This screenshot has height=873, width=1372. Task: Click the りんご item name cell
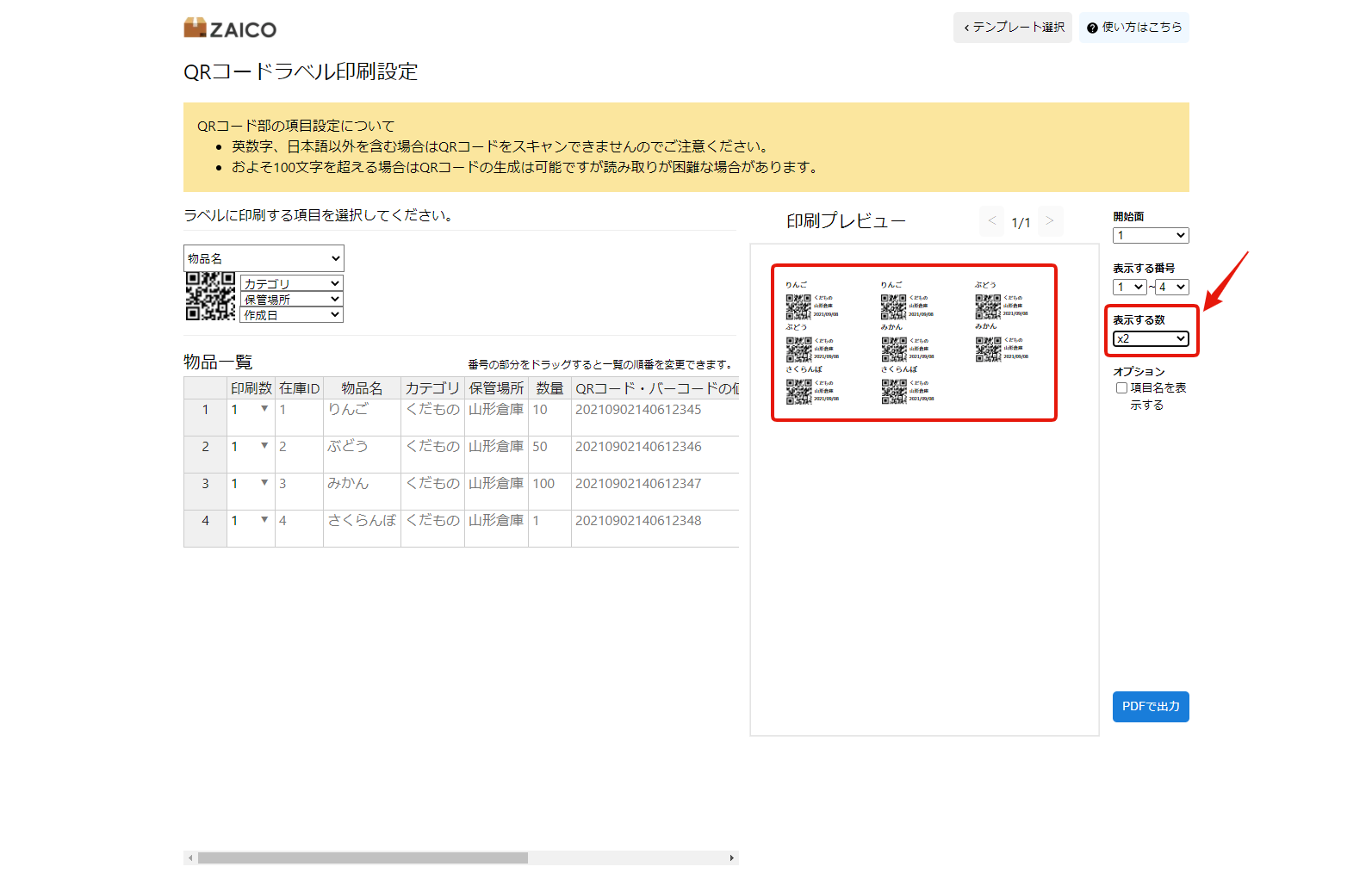362,418
